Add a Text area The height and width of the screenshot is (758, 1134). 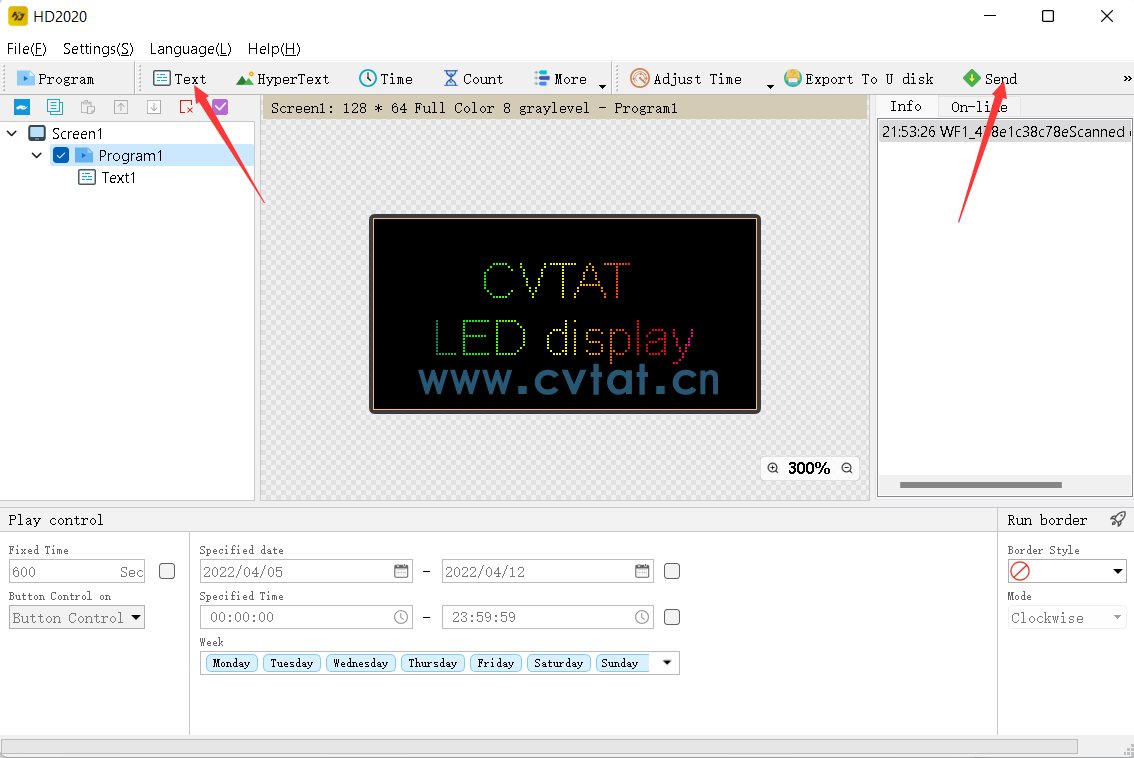180,79
